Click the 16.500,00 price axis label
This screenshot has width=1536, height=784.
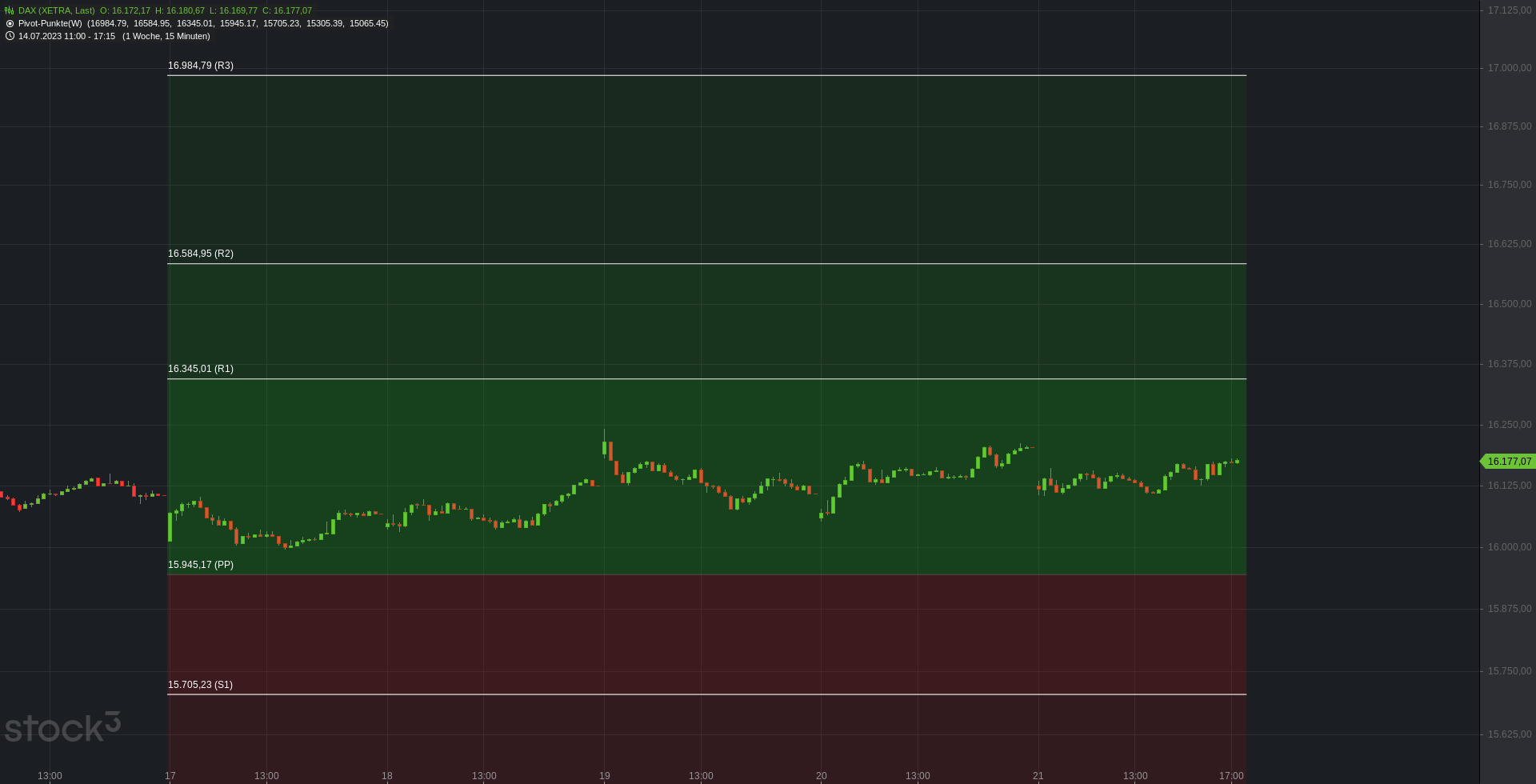(x=1510, y=304)
